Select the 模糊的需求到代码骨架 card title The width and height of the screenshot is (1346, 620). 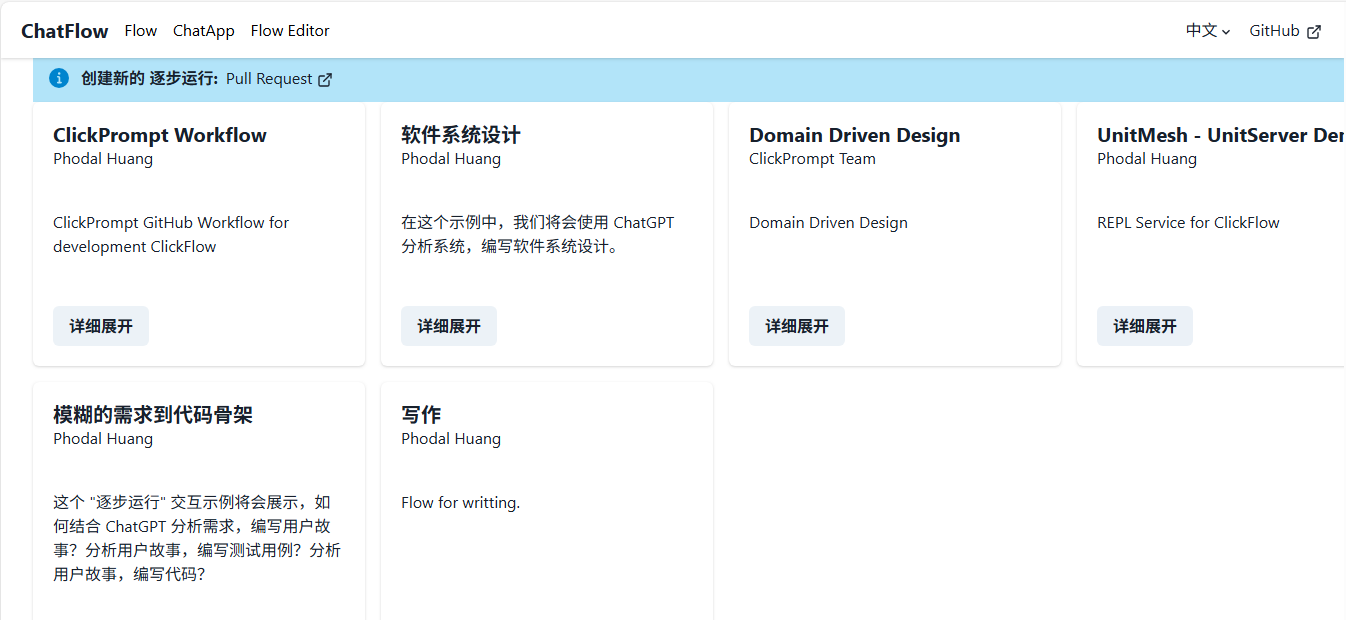tap(153, 415)
